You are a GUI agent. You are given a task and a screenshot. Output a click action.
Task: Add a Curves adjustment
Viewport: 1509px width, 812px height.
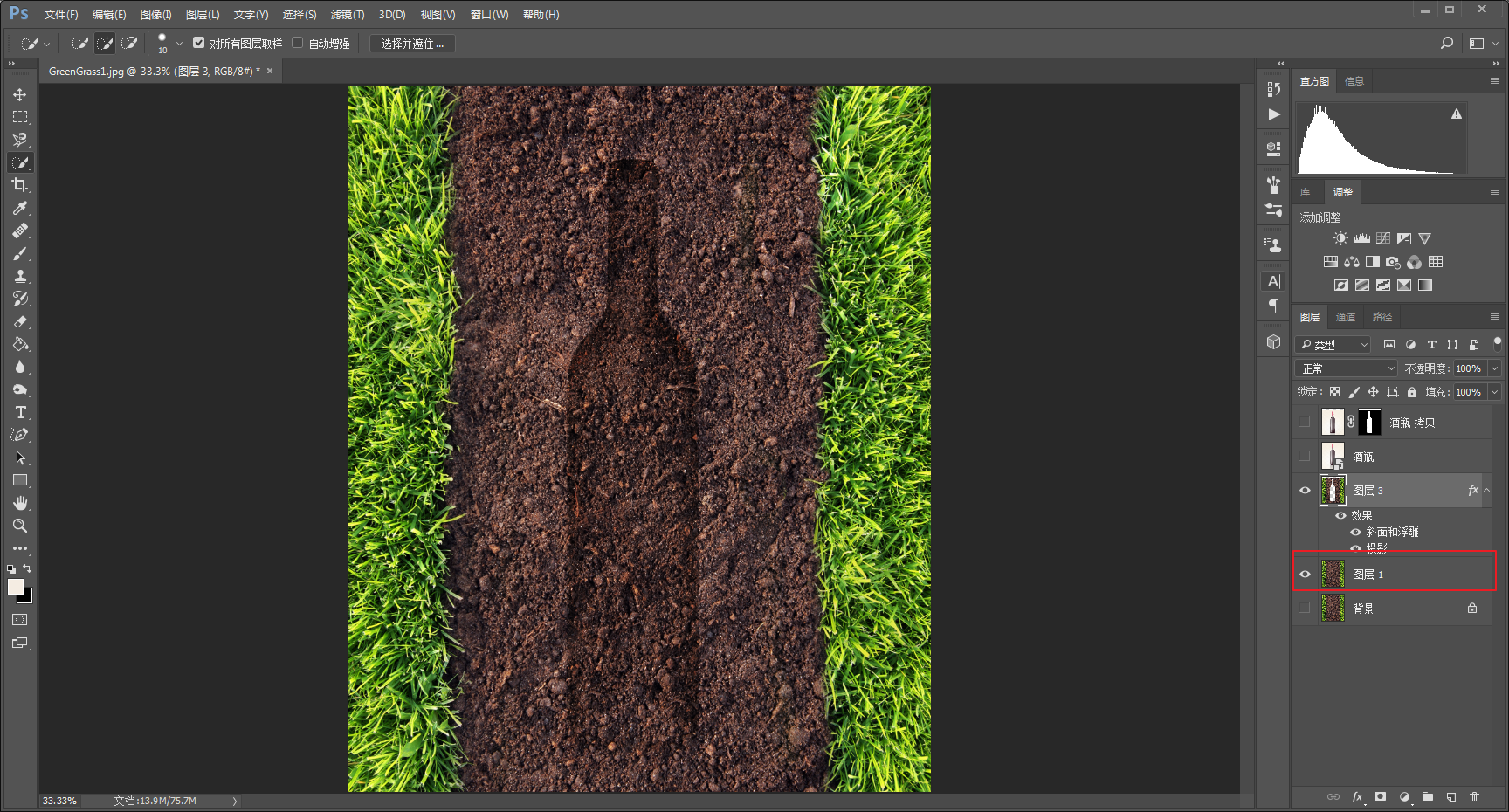coord(1383,238)
